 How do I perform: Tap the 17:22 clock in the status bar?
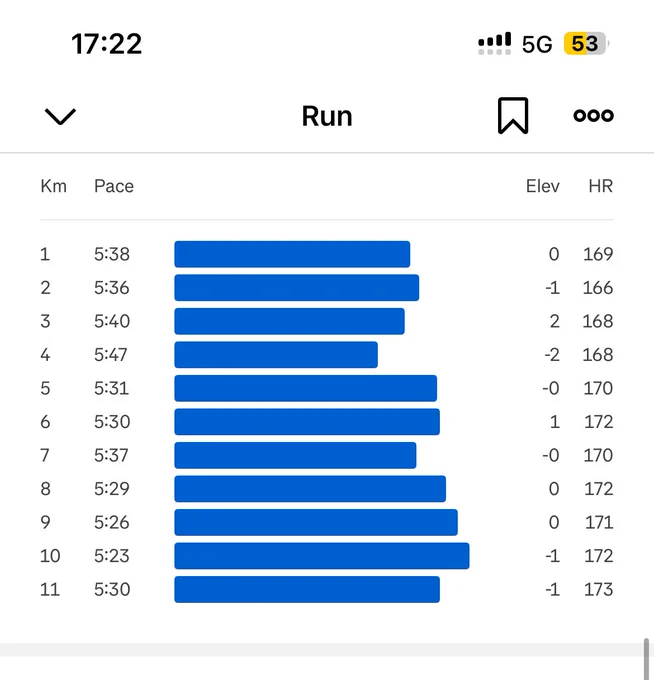(x=107, y=44)
